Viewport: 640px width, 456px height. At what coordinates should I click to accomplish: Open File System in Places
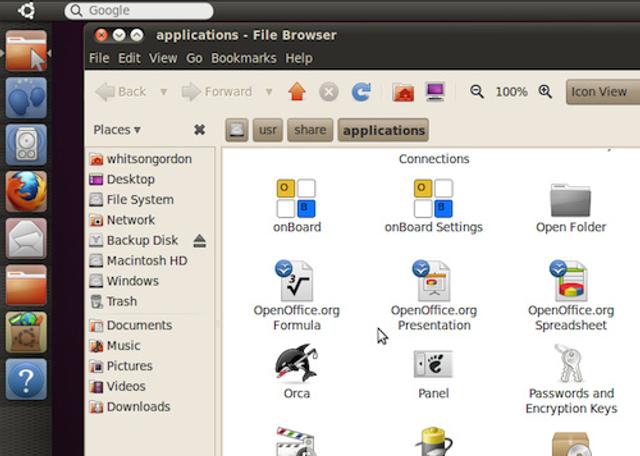coord(132,200)
